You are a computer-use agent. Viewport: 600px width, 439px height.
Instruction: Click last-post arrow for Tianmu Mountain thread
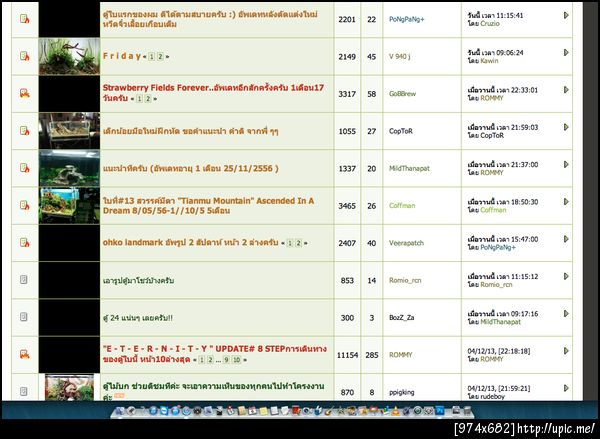coord(566,202)
